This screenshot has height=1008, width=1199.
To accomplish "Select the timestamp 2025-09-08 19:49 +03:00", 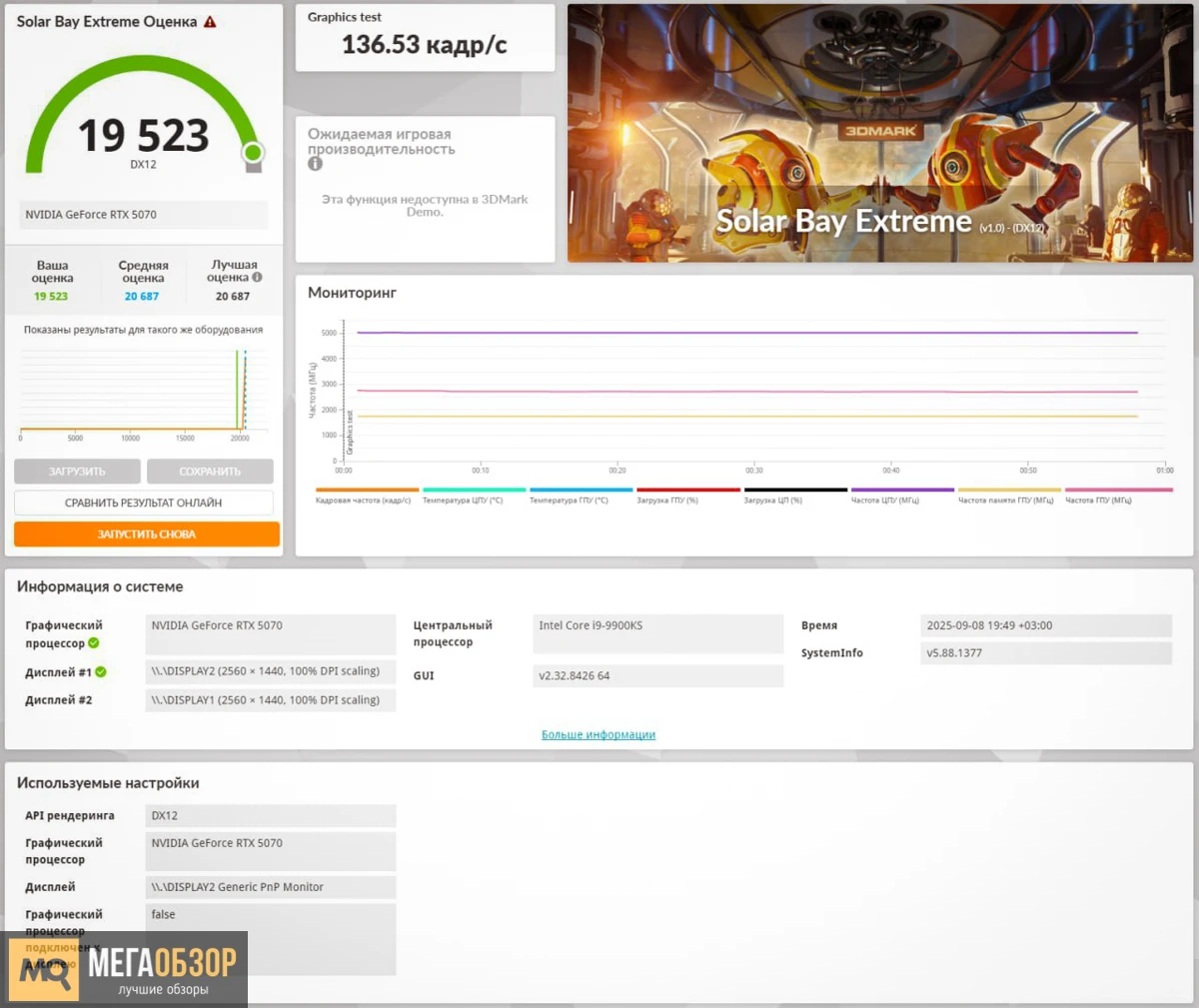I will tap(1046, 625).
